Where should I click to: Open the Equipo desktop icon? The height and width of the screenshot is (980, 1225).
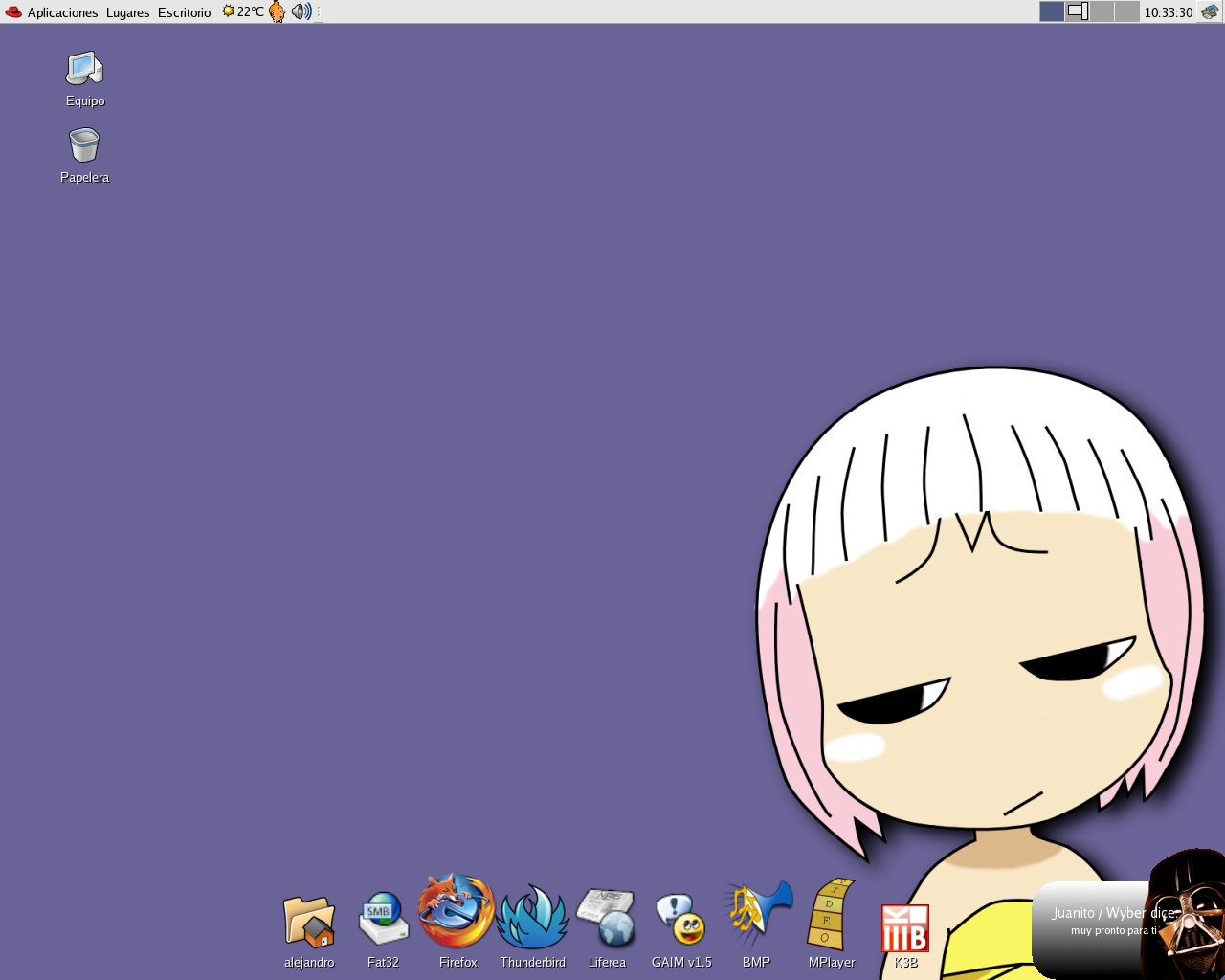coord(84,78)
